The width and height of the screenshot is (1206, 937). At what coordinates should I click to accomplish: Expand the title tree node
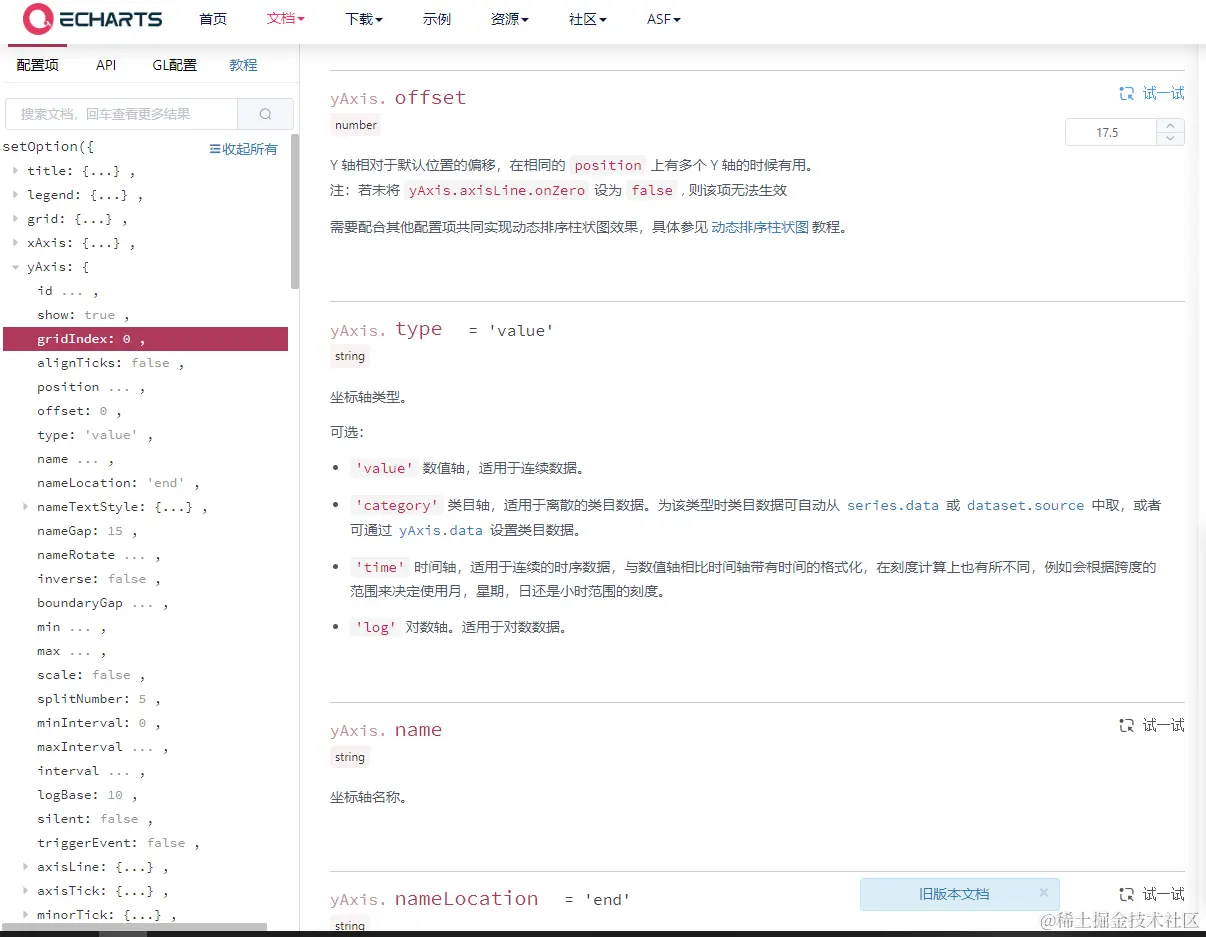point(15,171)
